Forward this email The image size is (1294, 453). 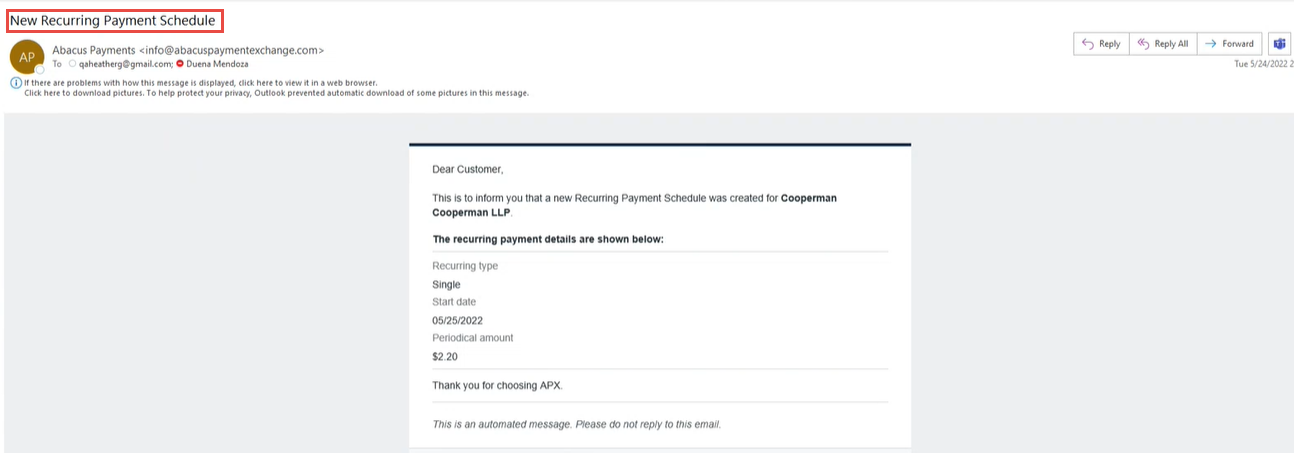(x=1229, y=44)
